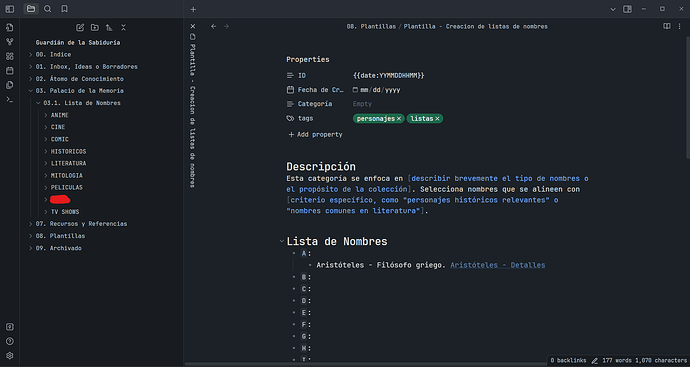Image resolution: width=690 pixels, height=367 pixels.
Task: Click the pencil edit-mode status icon
Action: tap(595, 360)
